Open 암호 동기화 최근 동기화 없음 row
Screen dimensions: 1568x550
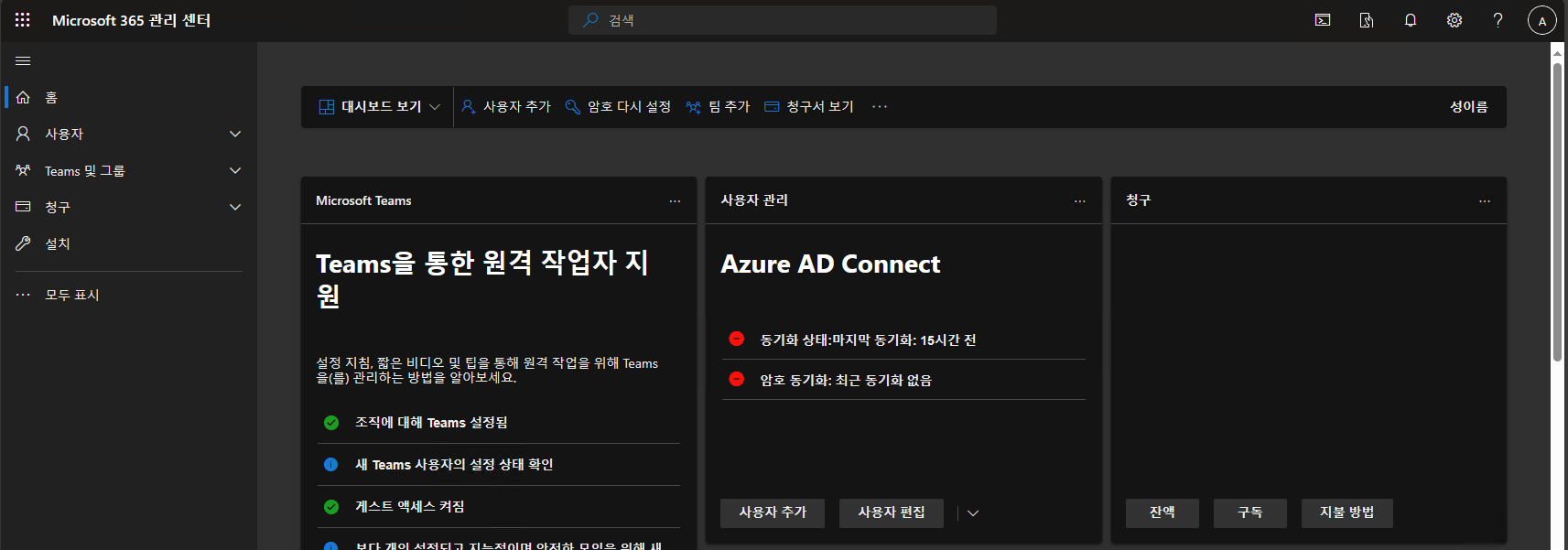[x=903, y=380]
